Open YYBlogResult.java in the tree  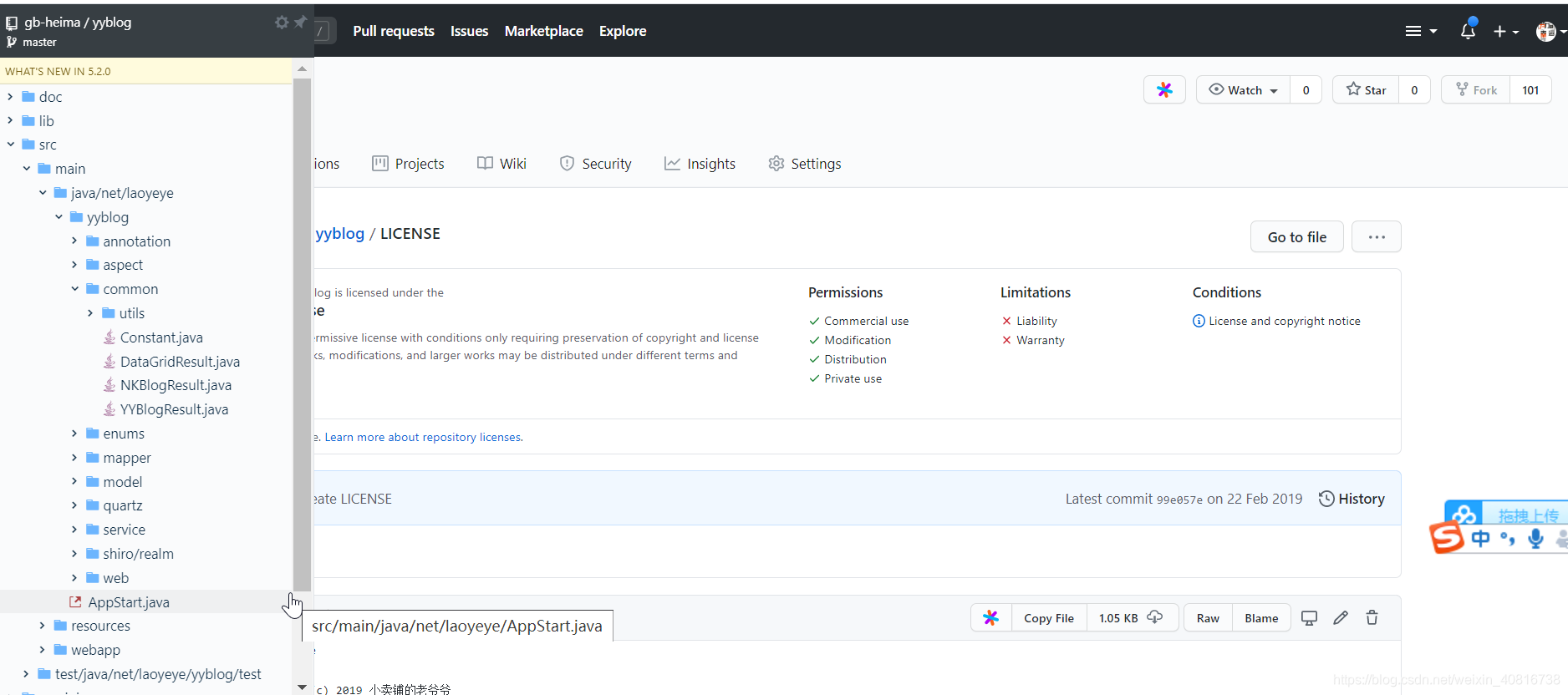tap(174, 409)
